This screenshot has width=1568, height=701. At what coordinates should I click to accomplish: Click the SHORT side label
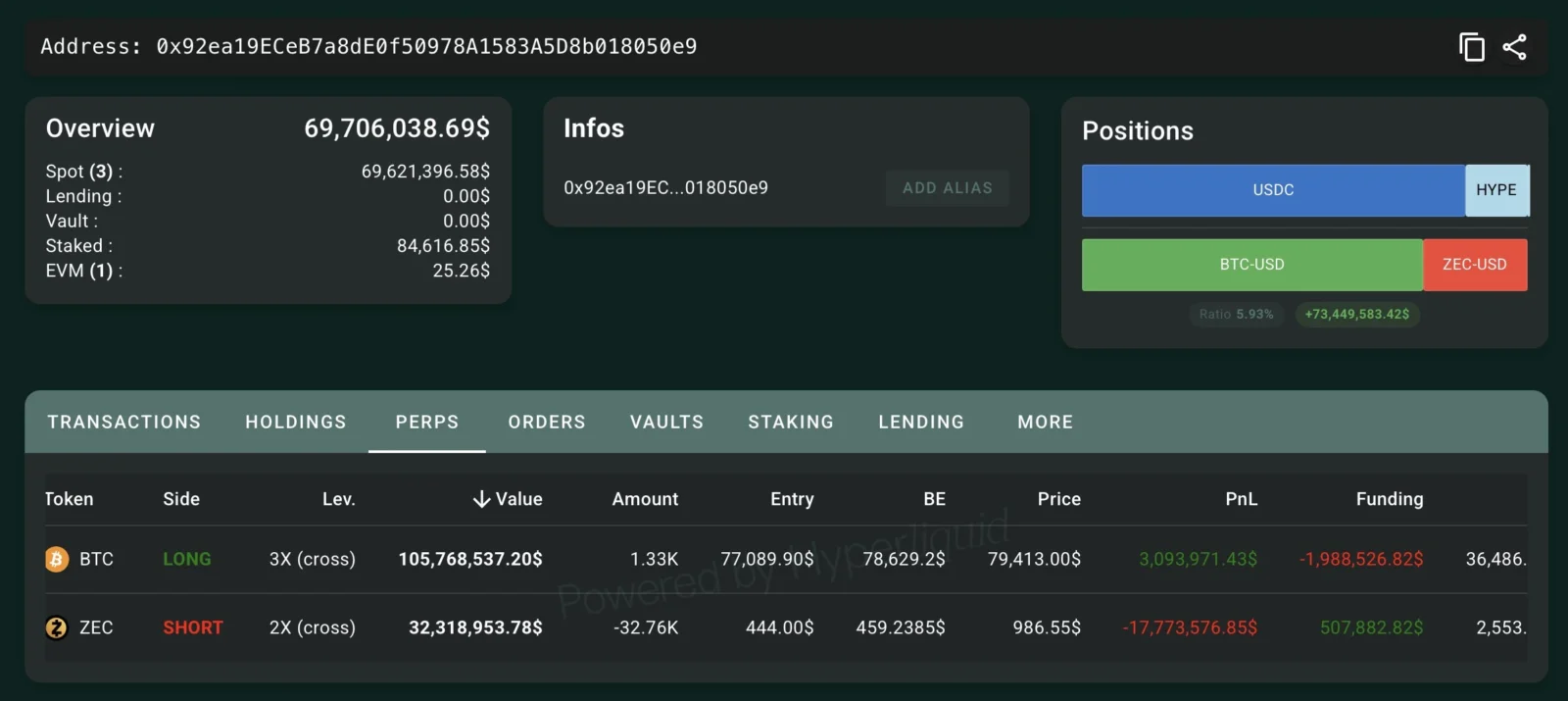[193, 627]
